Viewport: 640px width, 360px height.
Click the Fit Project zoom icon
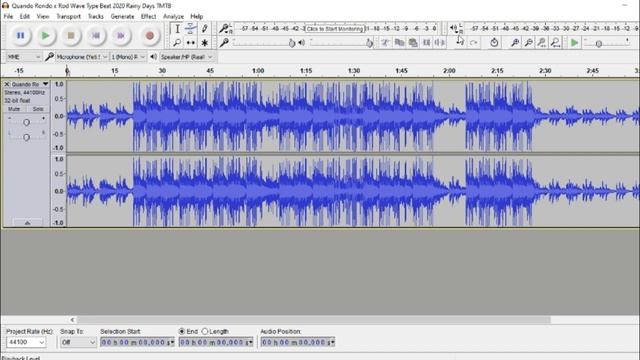(x=556, y=42)
